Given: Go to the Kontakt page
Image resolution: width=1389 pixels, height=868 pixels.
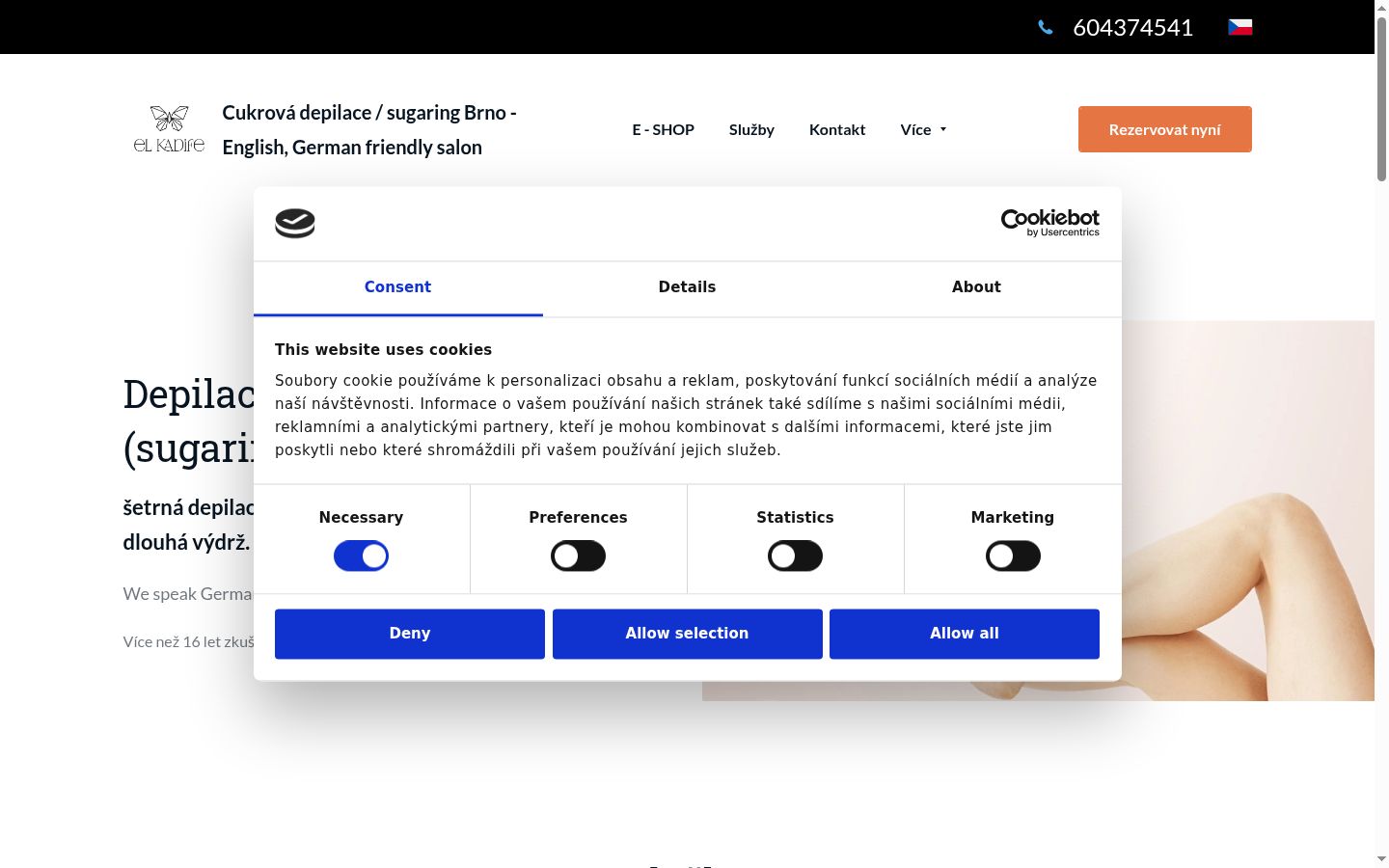Looking at the screenshot, I should tap(837, 129).
